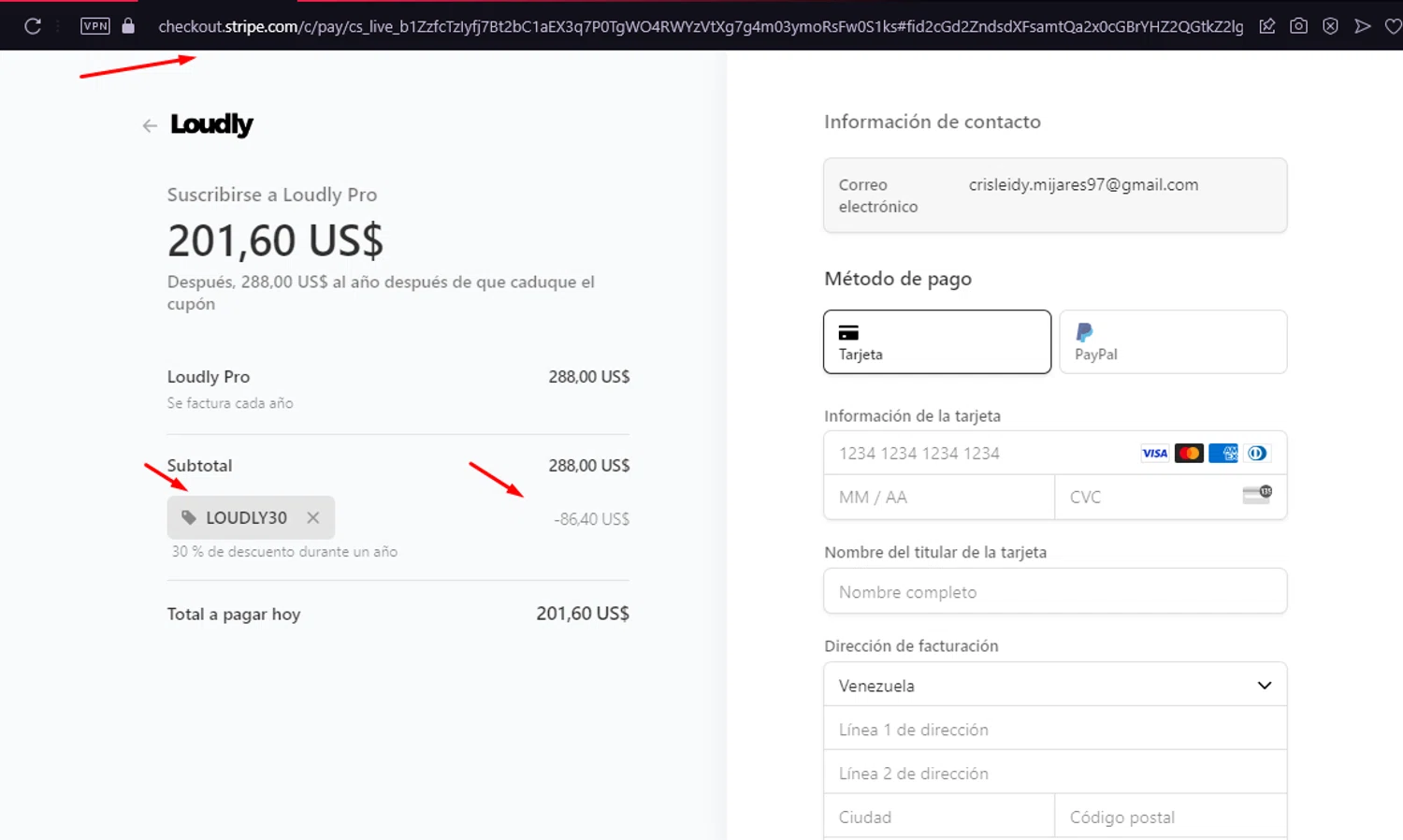The height and width of the screenshot is (840, 1403).
Task: Click the checkout.stripe.com URL in address bar
Action: point(701,26)
